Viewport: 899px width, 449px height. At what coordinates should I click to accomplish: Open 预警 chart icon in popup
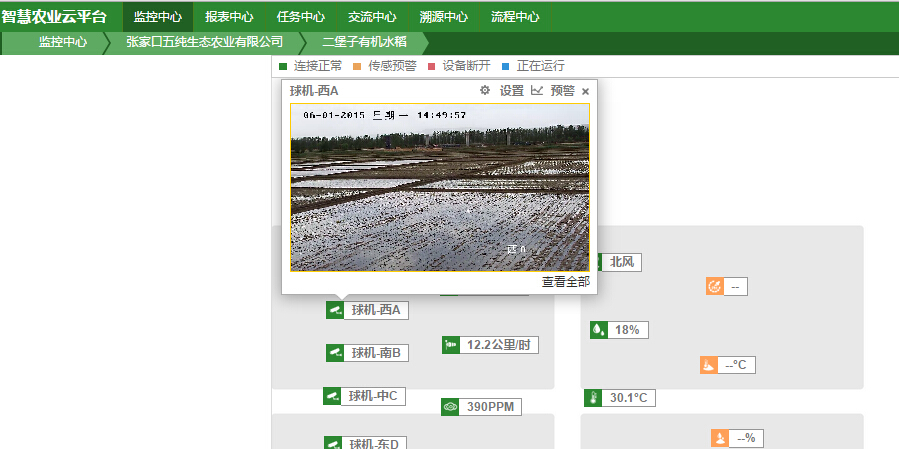(x=537, y=90)
